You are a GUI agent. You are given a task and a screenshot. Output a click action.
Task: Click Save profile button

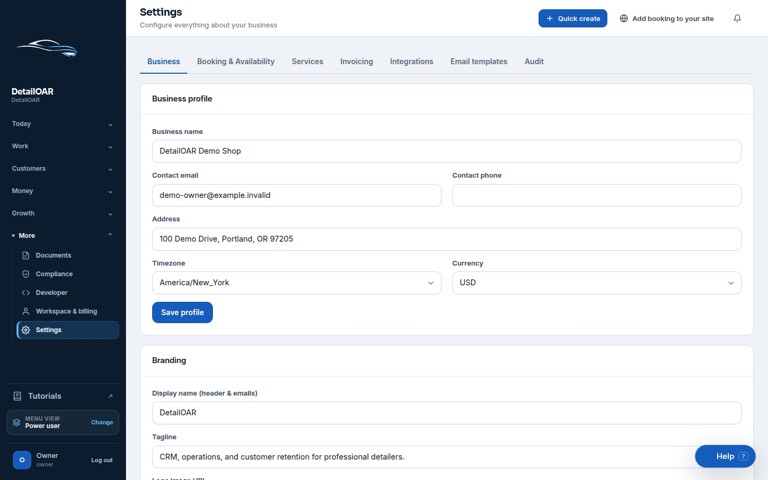click(182, 312)
